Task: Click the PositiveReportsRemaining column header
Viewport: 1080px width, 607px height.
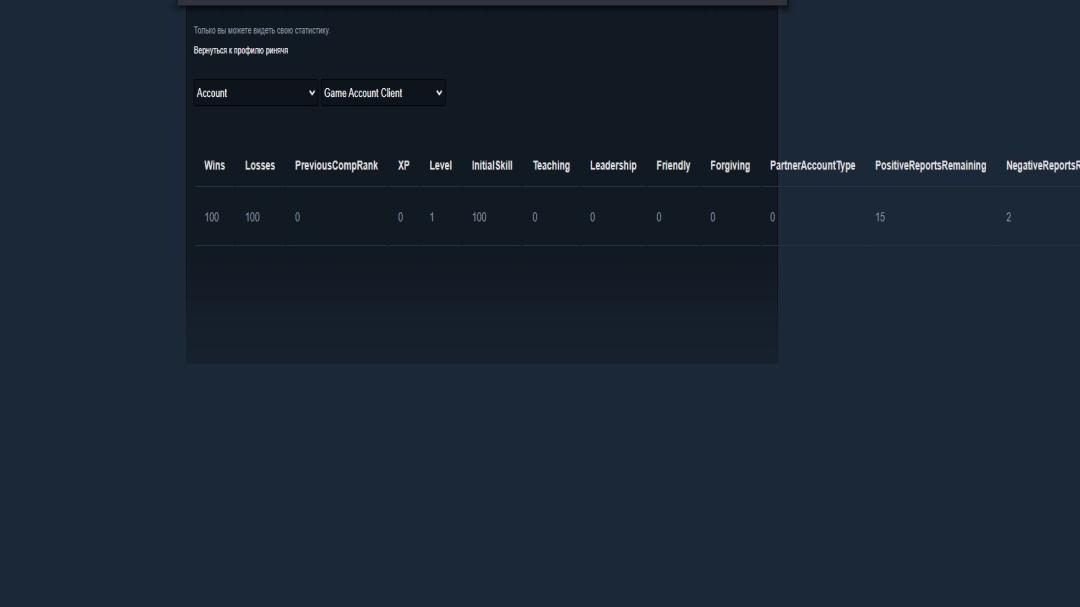Action: tap(931, 165)
